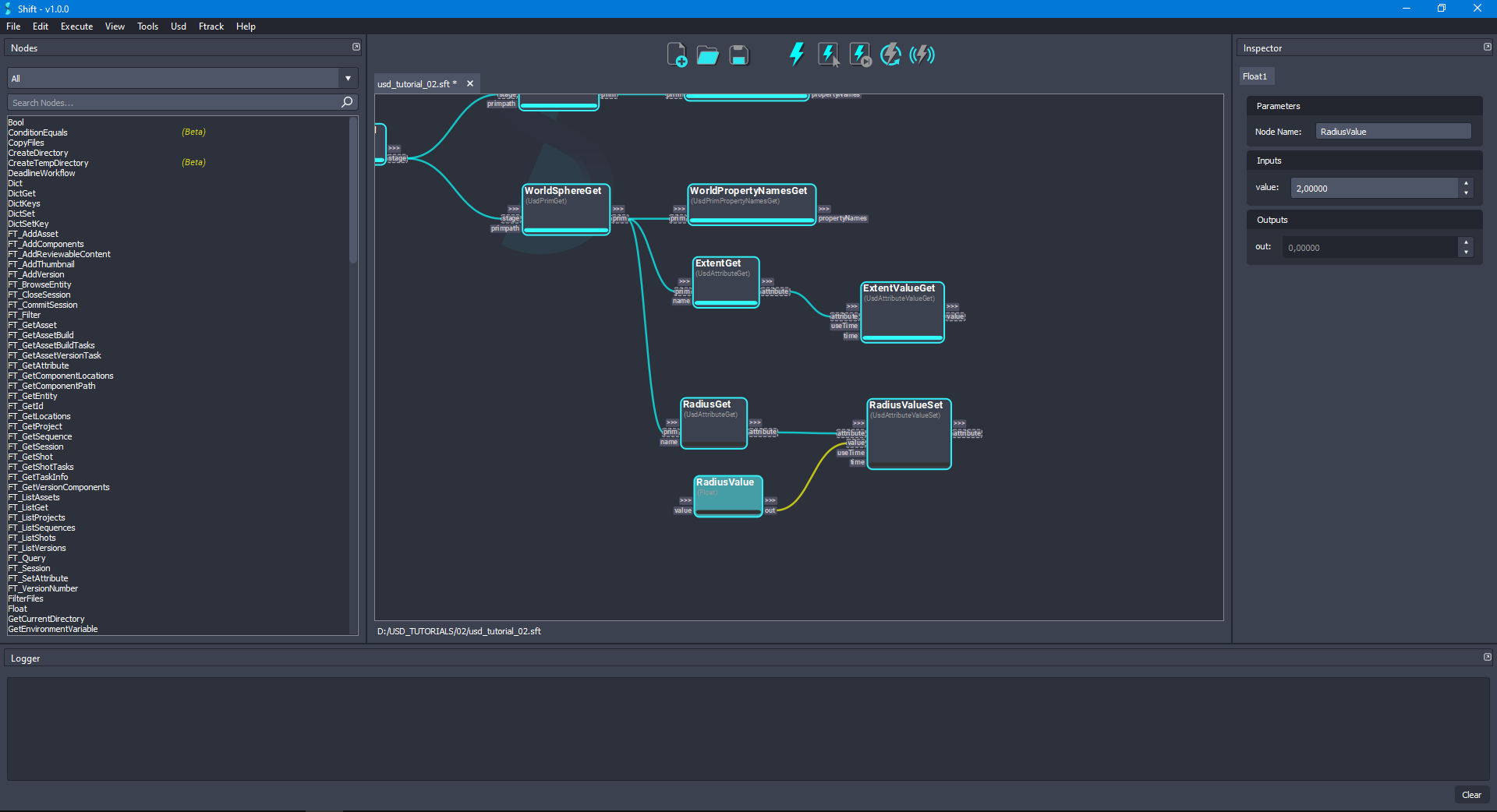Open the node category filter dropdown
Screen dimensions: 1497x812
click(x=347, y=78)
